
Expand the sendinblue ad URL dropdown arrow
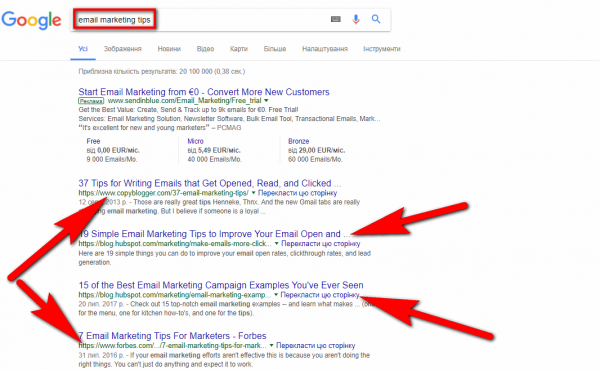(x=266, y=101)
